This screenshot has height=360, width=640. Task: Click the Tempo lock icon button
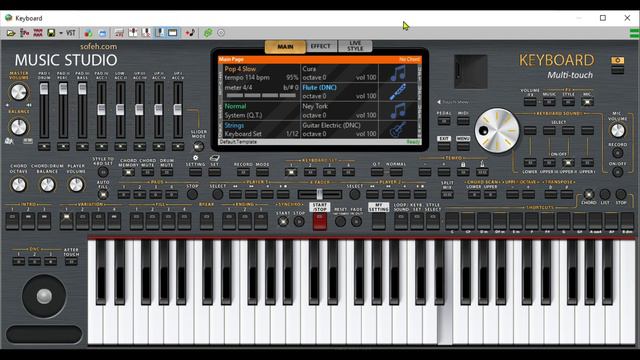[463, 172]
